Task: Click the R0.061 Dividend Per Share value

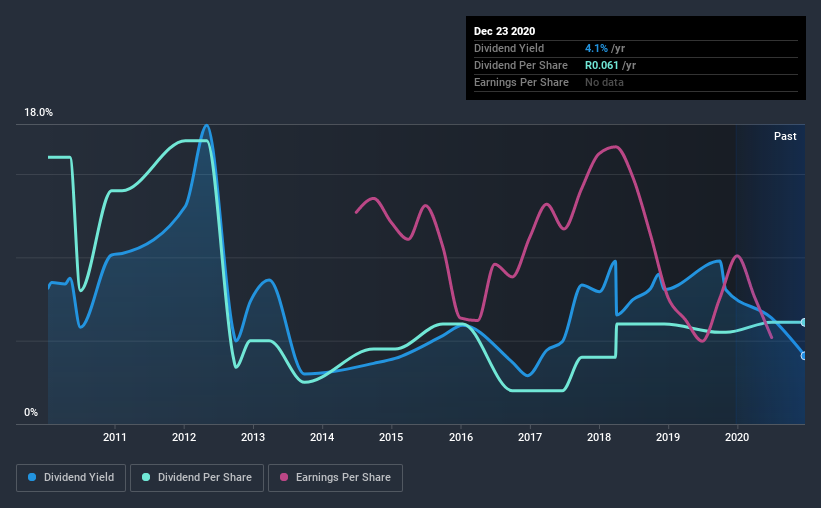Action: [602, 65]
